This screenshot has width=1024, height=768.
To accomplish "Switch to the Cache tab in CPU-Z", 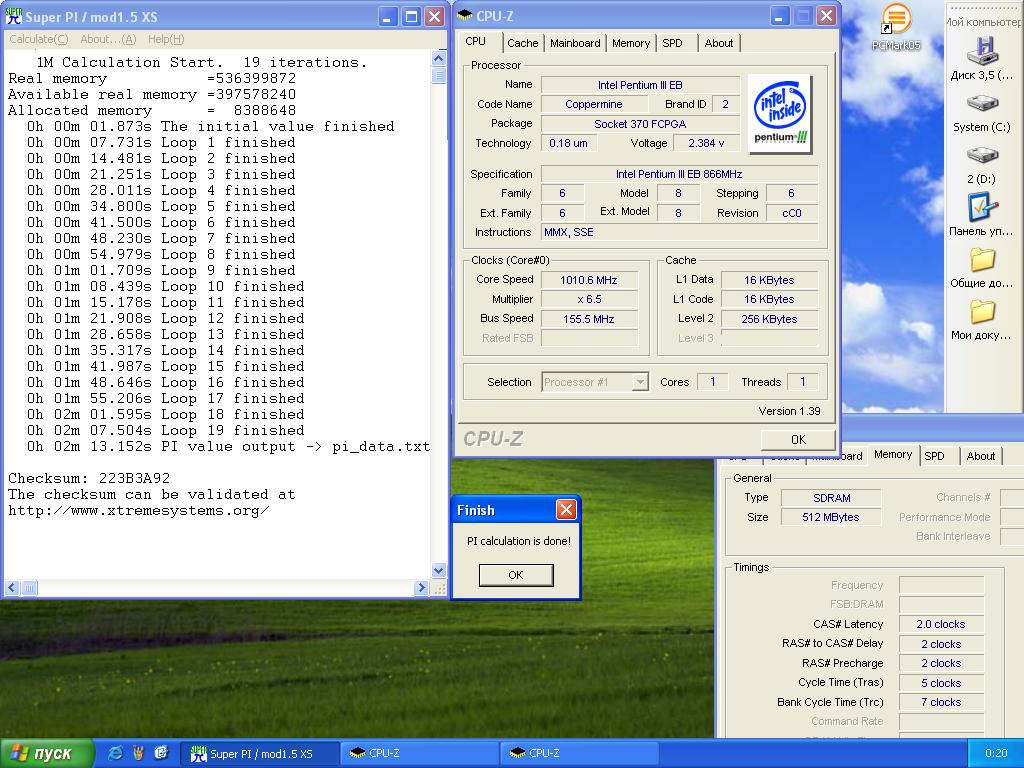I will coord(522,43).
